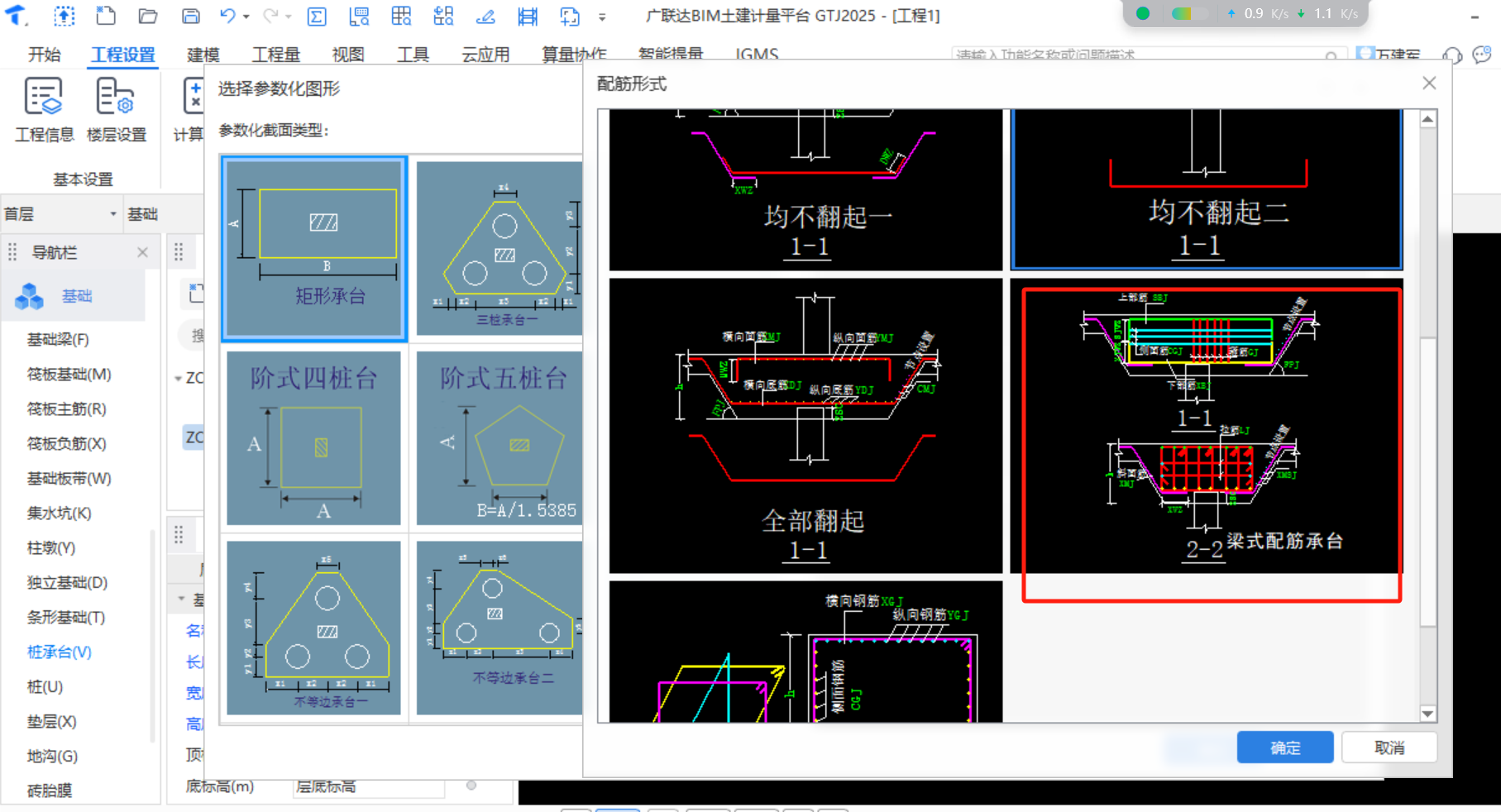
Task: Close the 配筋形式 dialog
Action: 1429,84
